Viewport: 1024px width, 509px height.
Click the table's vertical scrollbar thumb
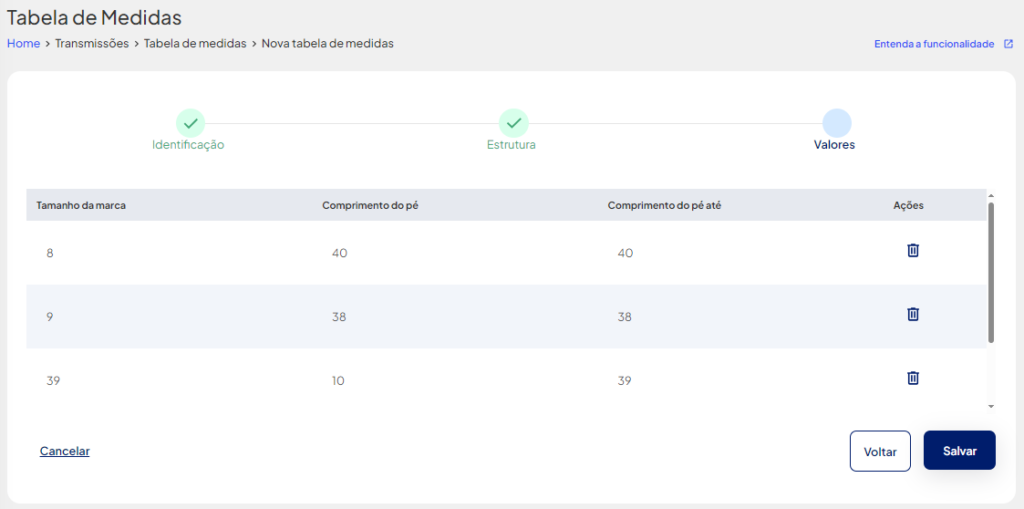coord(991,272)
